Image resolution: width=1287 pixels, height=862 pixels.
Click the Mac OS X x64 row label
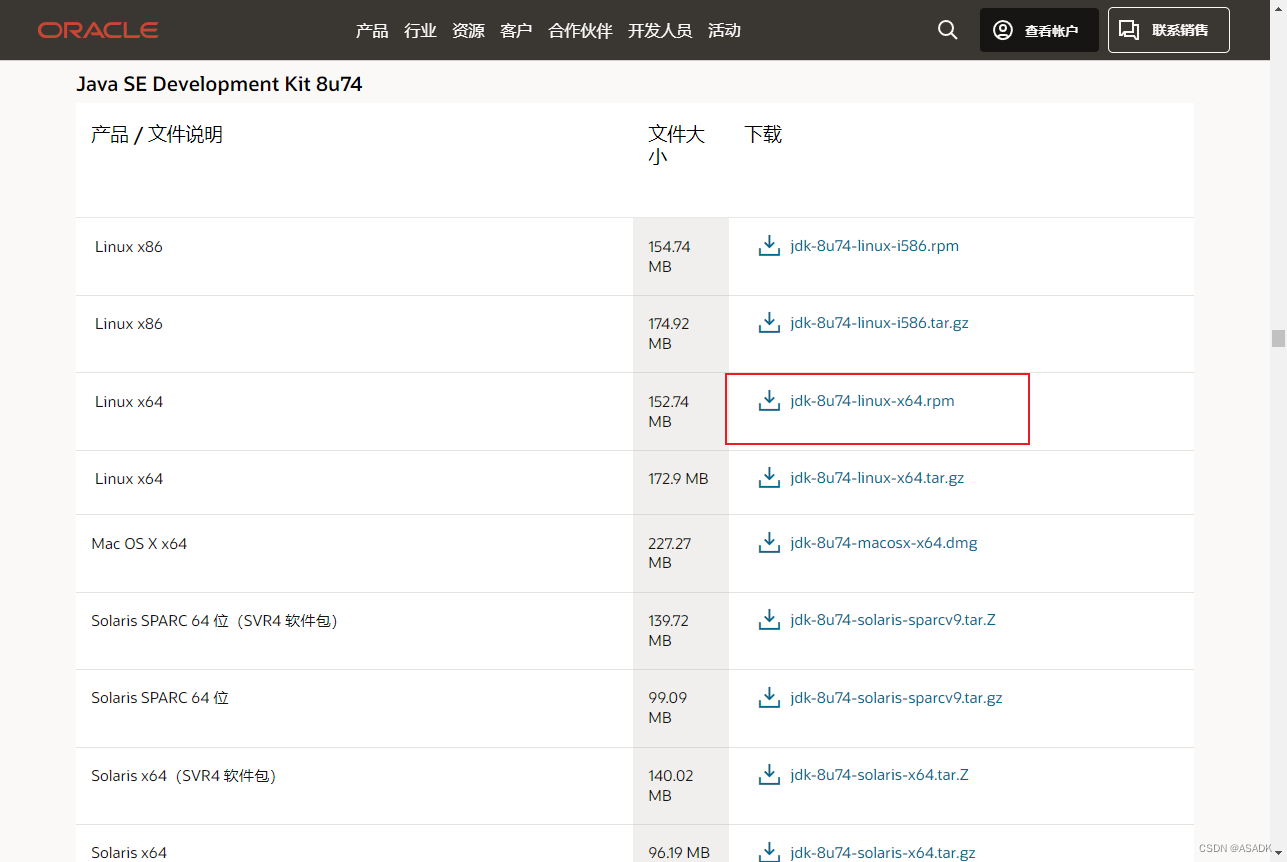(x=139, y=543)
